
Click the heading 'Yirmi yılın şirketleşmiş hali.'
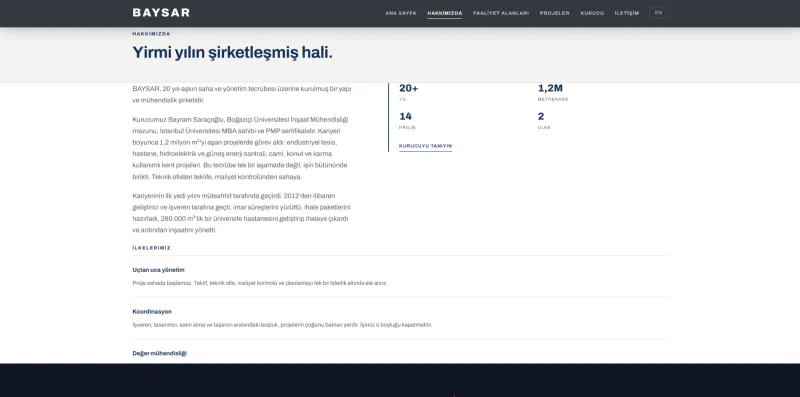point(232,52)
